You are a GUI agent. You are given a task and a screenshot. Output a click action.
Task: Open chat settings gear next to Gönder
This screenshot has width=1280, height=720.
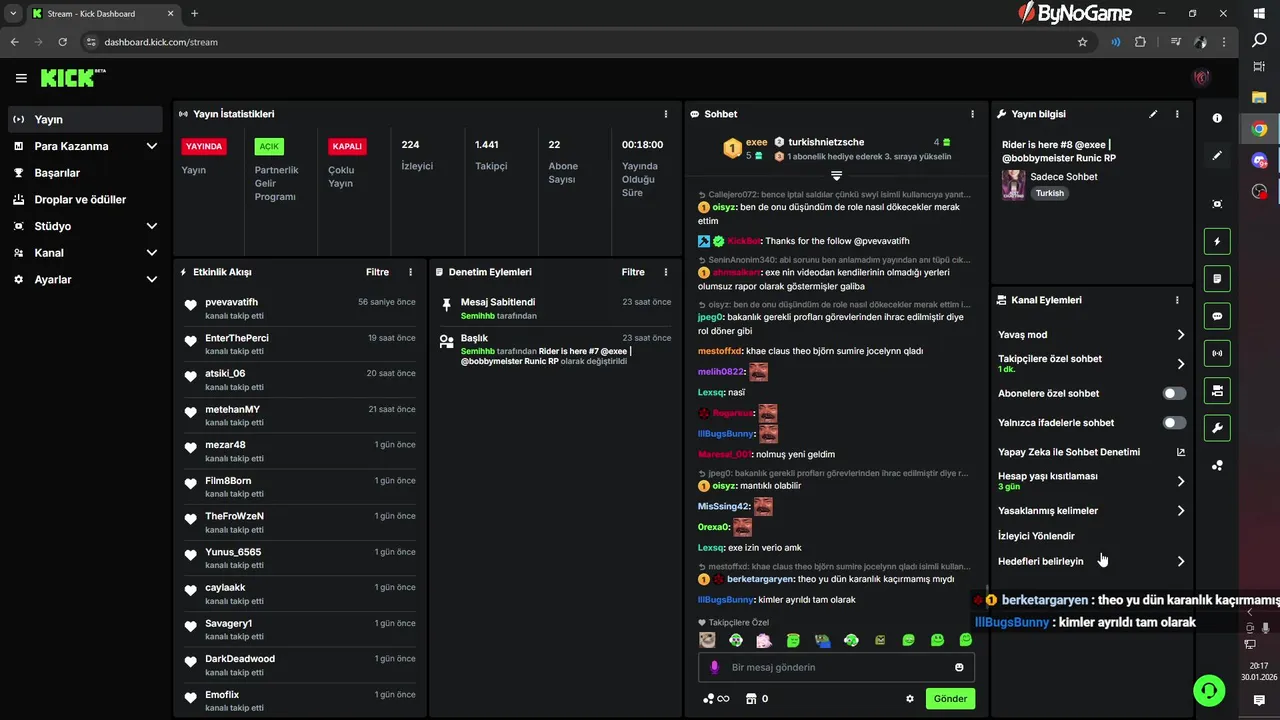pos(910,699)
